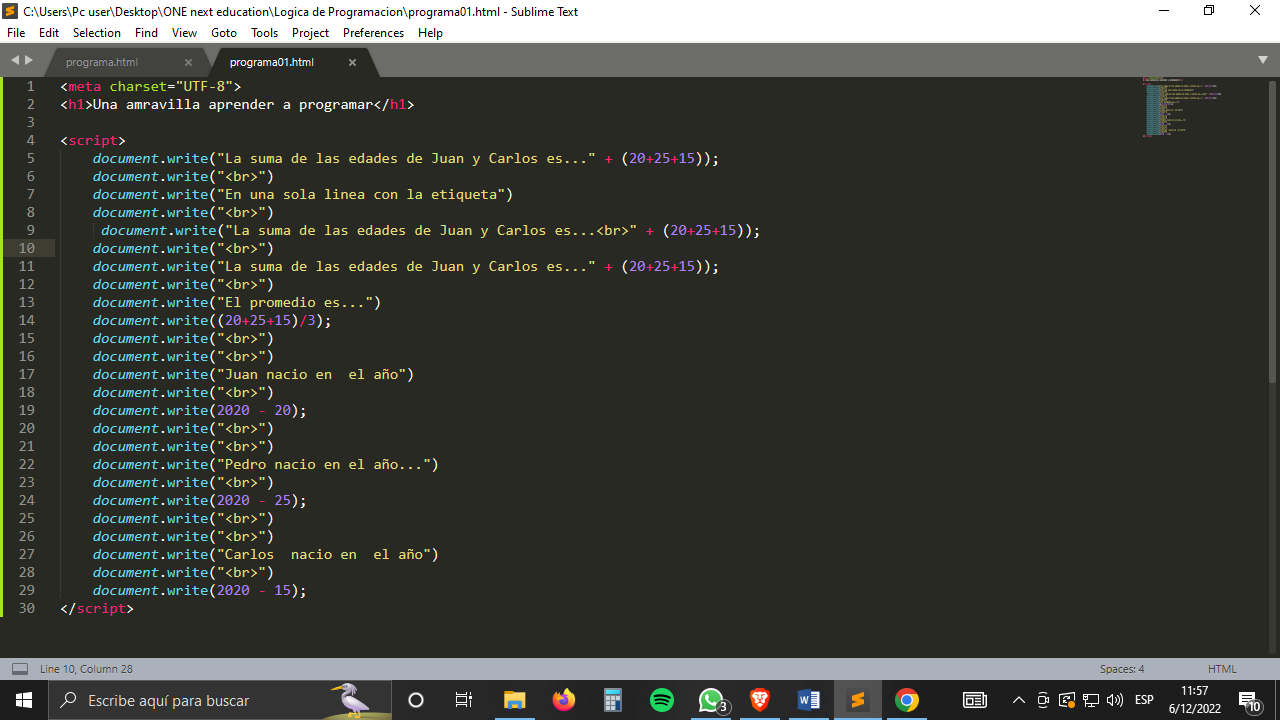
Task: Open the Preferences menu
Action: [x=373, y=33]
